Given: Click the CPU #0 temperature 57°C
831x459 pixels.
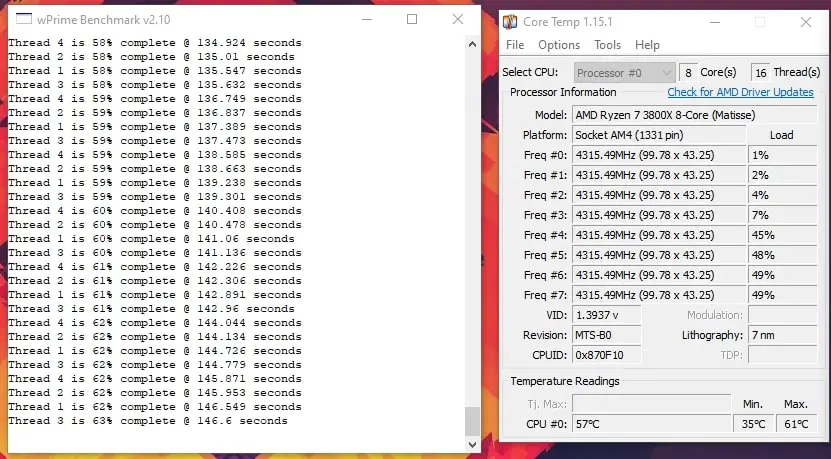Looking at the screenshot, I should click(651, 424).
